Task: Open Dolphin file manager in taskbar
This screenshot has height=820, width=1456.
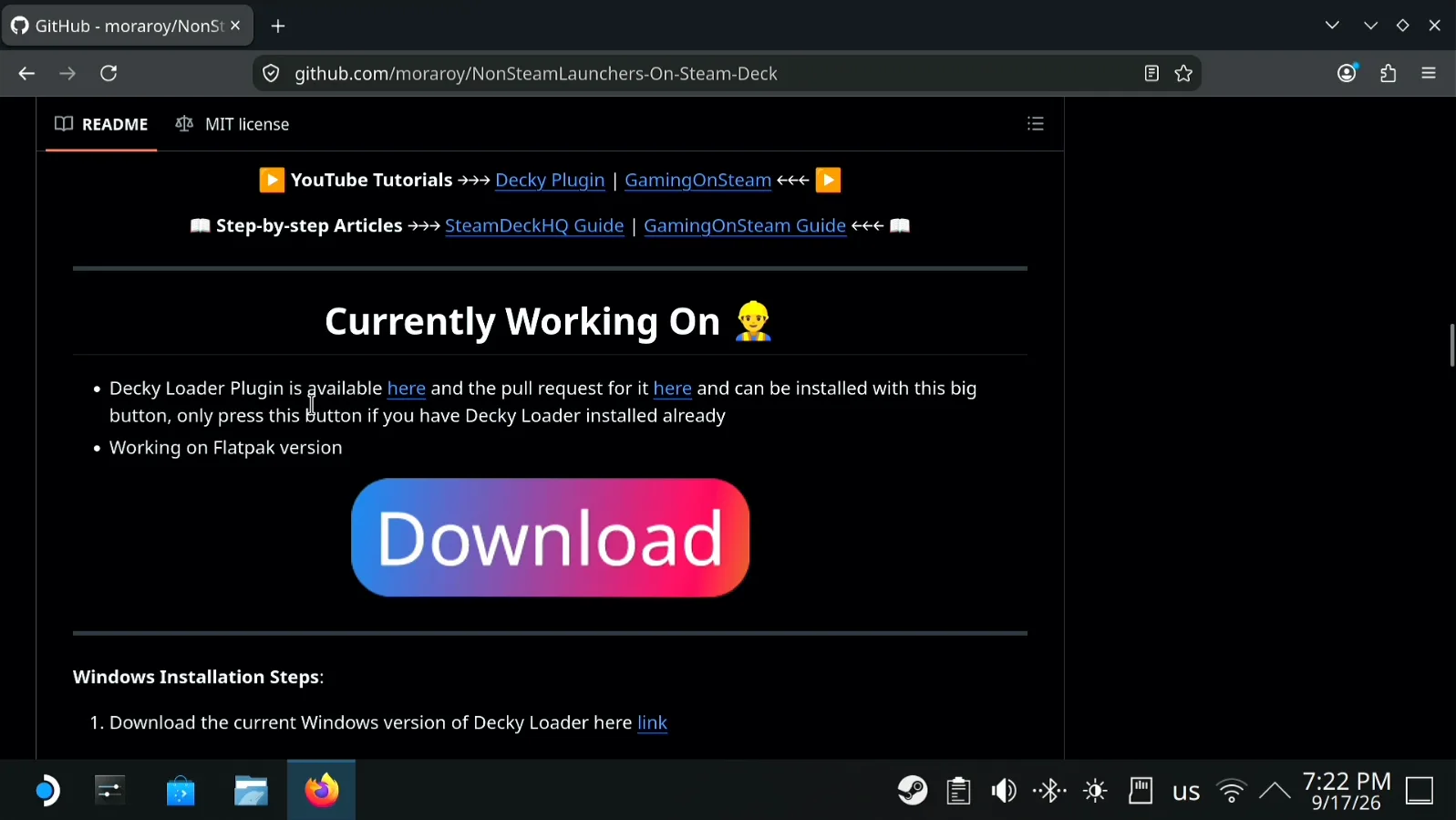Action: pos(251,791)
